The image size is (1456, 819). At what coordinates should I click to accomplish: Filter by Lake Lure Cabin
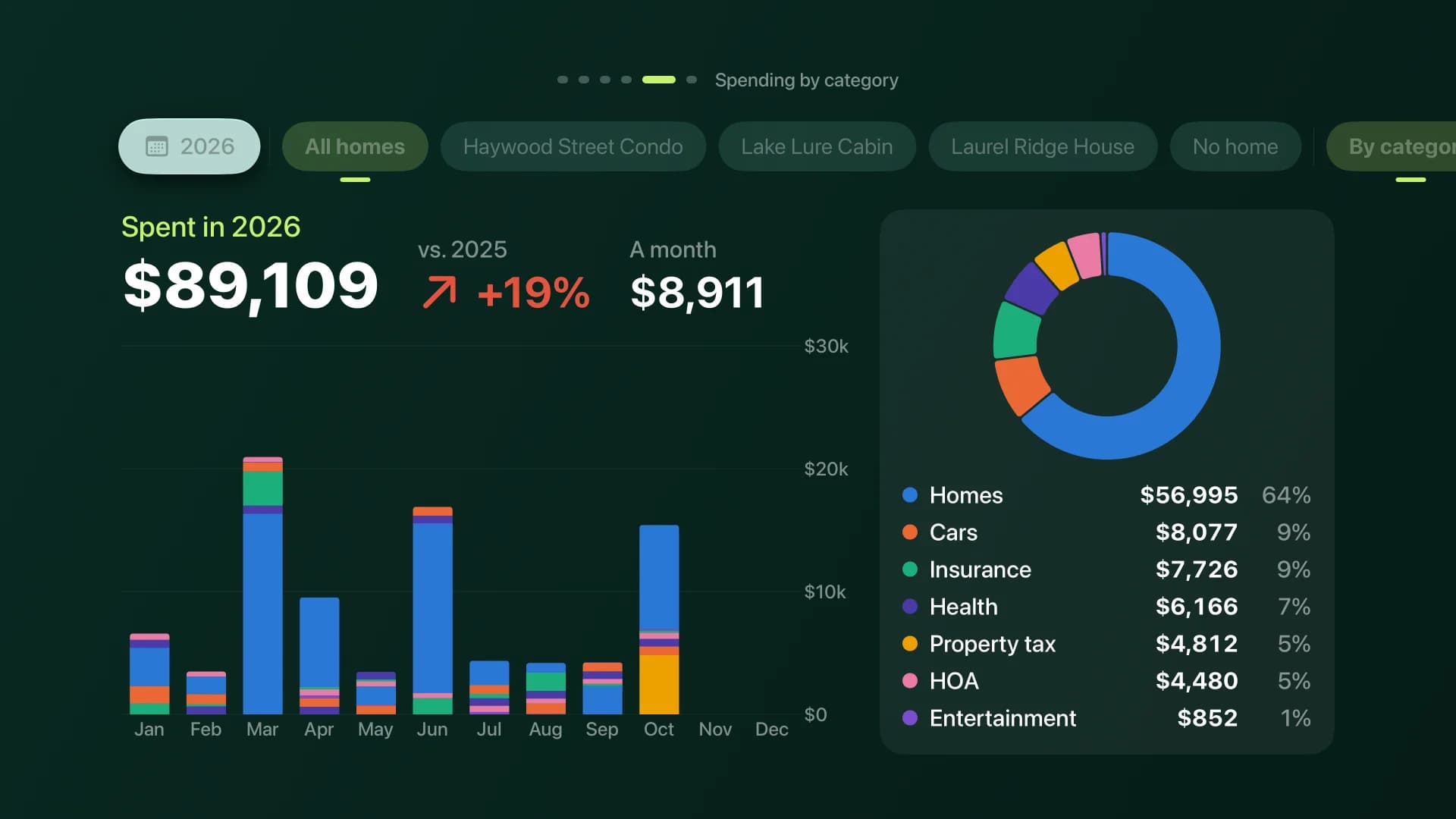point(817,146)
